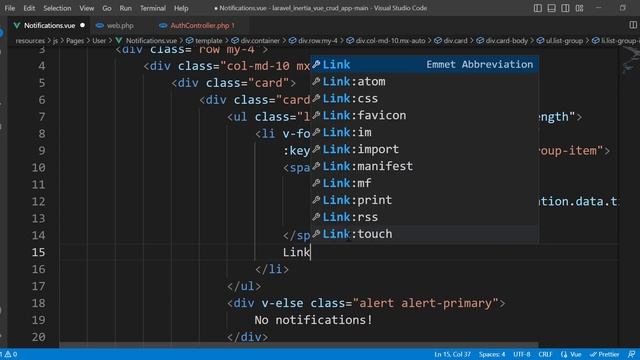640x360 pixels.
Task: Toggle secondary sidebar layout icon
Action: [x=565, y=8]
